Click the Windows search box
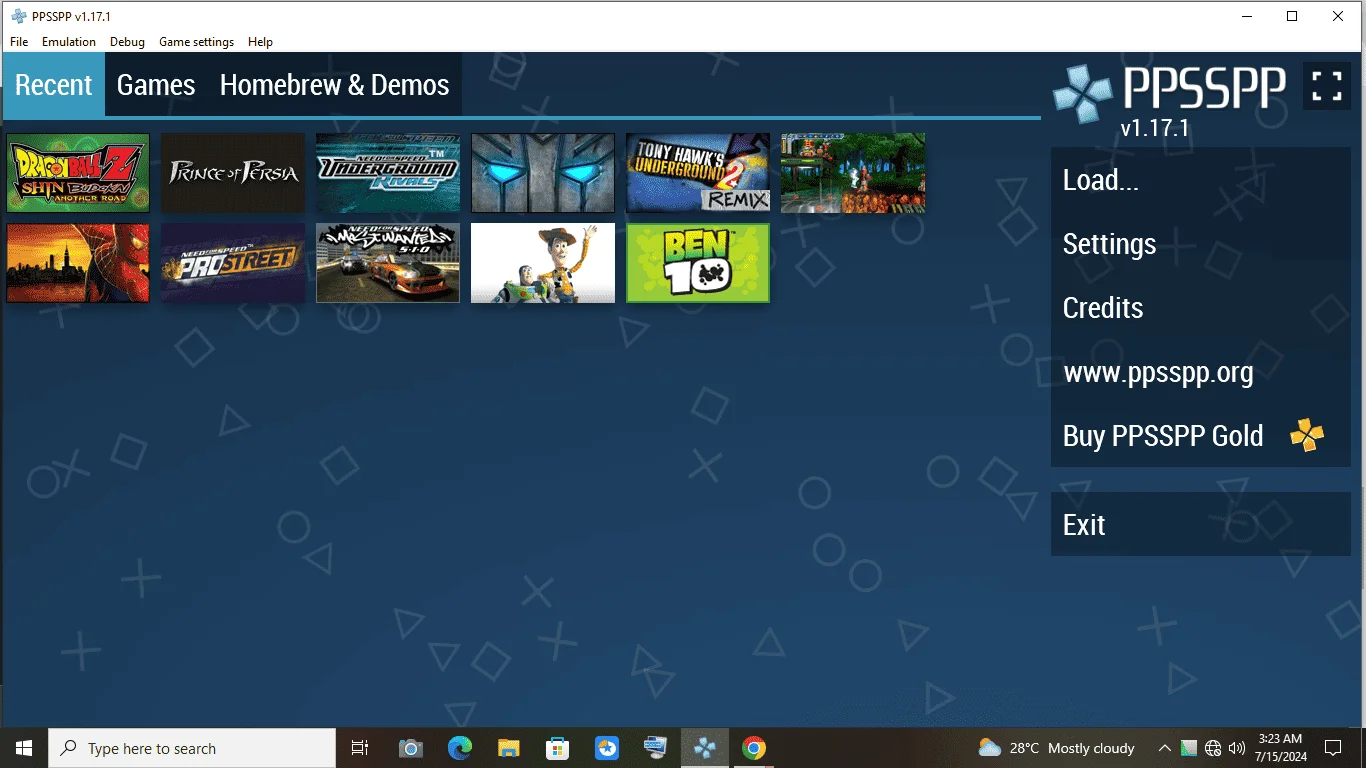1366x768 pixels. pyautogui.click(x=192, y=748)
